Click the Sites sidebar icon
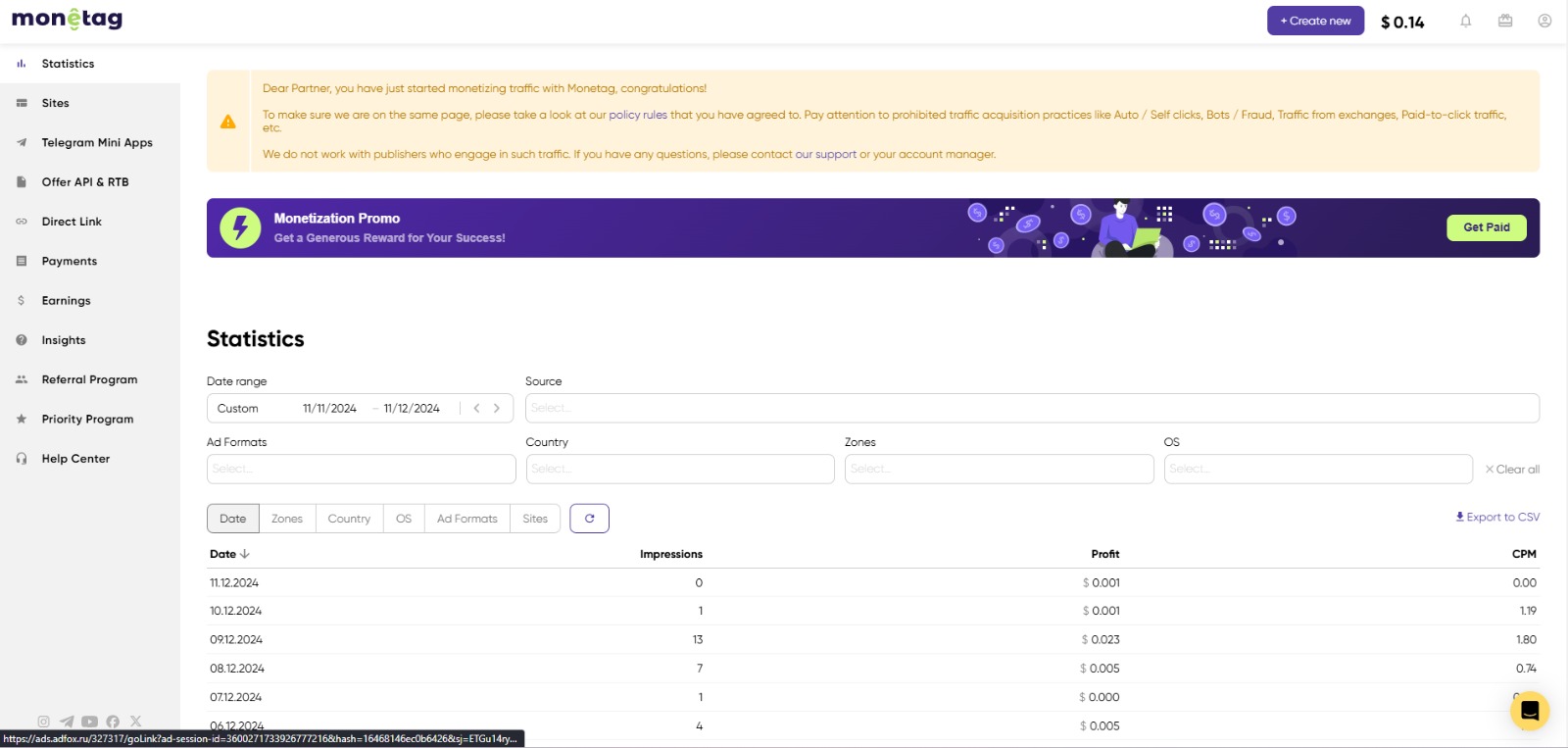1568x748 pixels. coord(22,103)
